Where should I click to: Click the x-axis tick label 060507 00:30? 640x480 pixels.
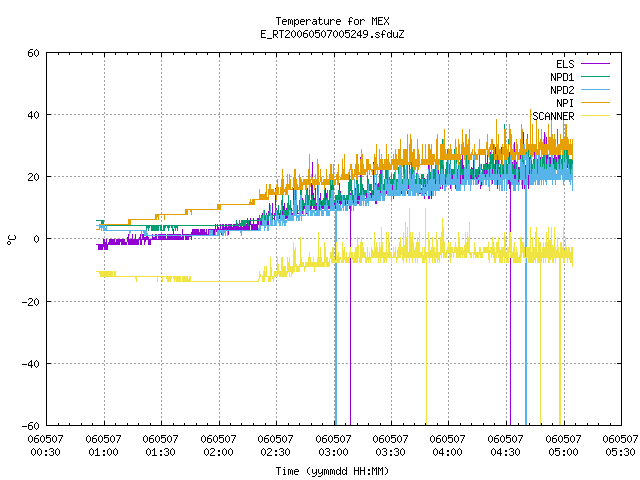coord(46,446)
